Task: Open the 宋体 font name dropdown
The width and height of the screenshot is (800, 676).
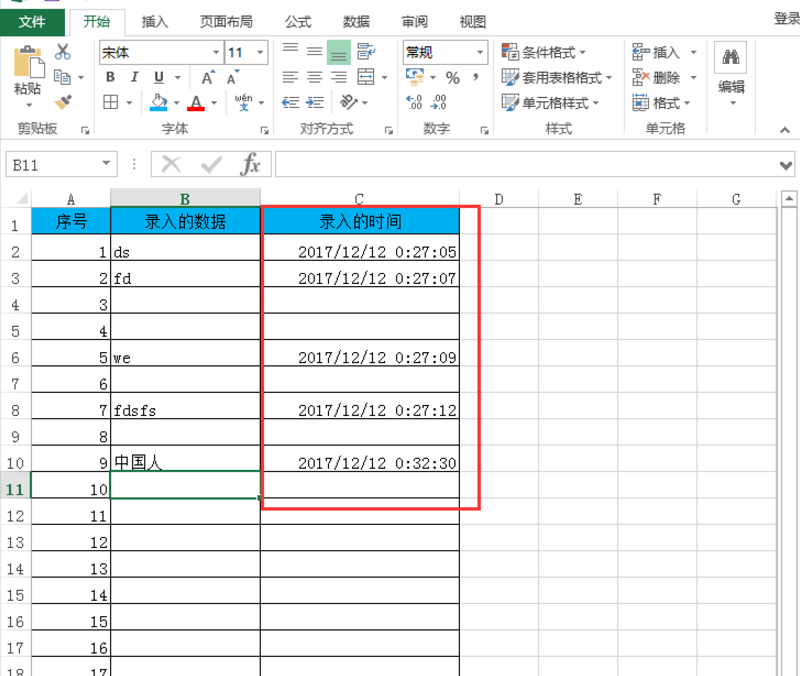Action: pyautogui.click(x=218, y=50)
